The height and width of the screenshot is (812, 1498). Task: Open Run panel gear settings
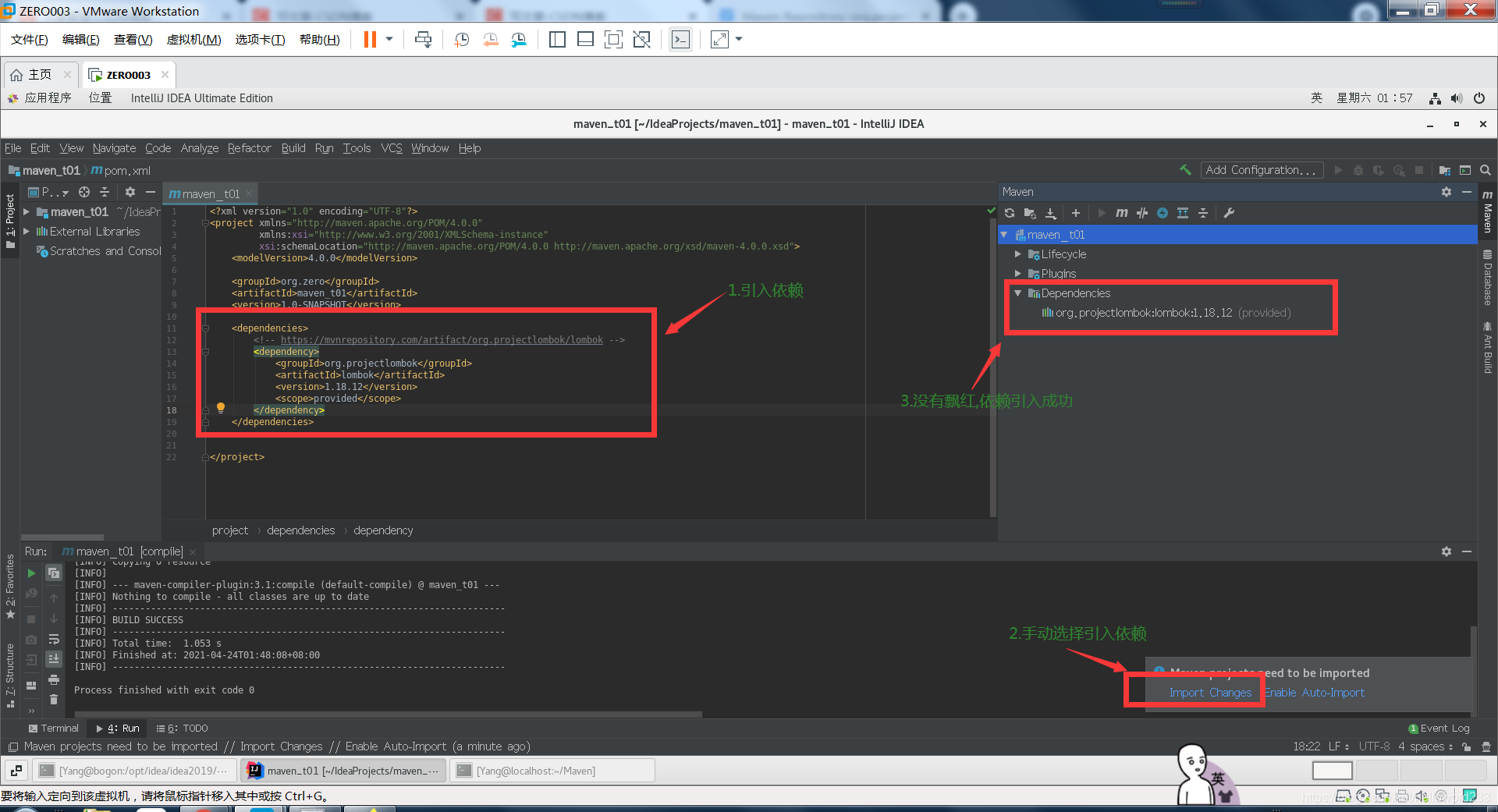coord(1447,551)
